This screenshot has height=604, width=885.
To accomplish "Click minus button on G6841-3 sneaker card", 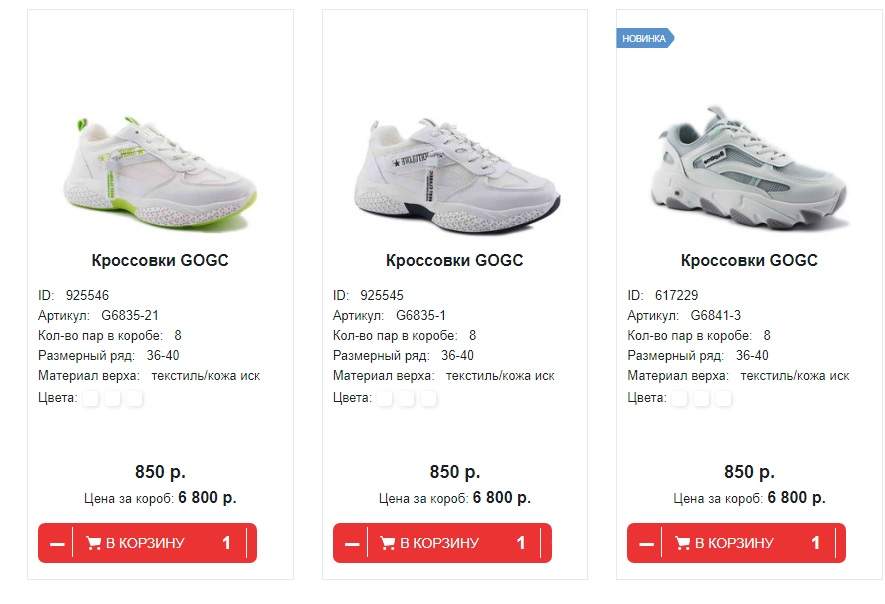I will 646,544.
